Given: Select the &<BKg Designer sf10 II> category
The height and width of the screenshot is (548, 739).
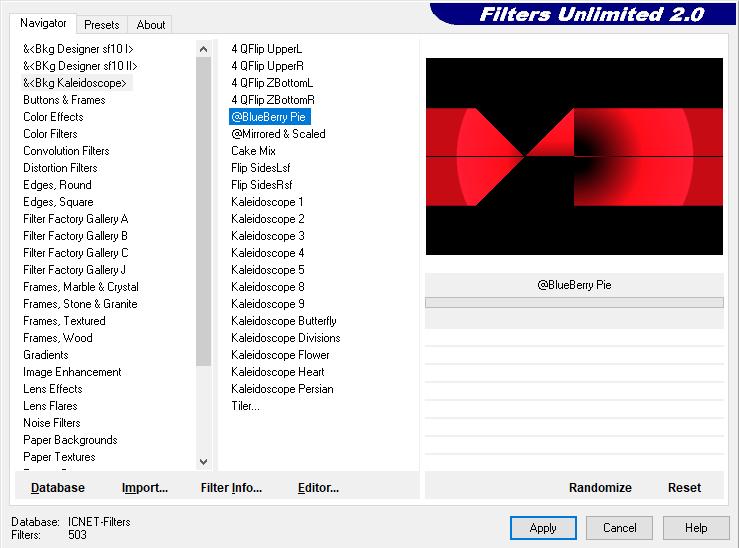Looking at the screenshot, I should 80,66.
